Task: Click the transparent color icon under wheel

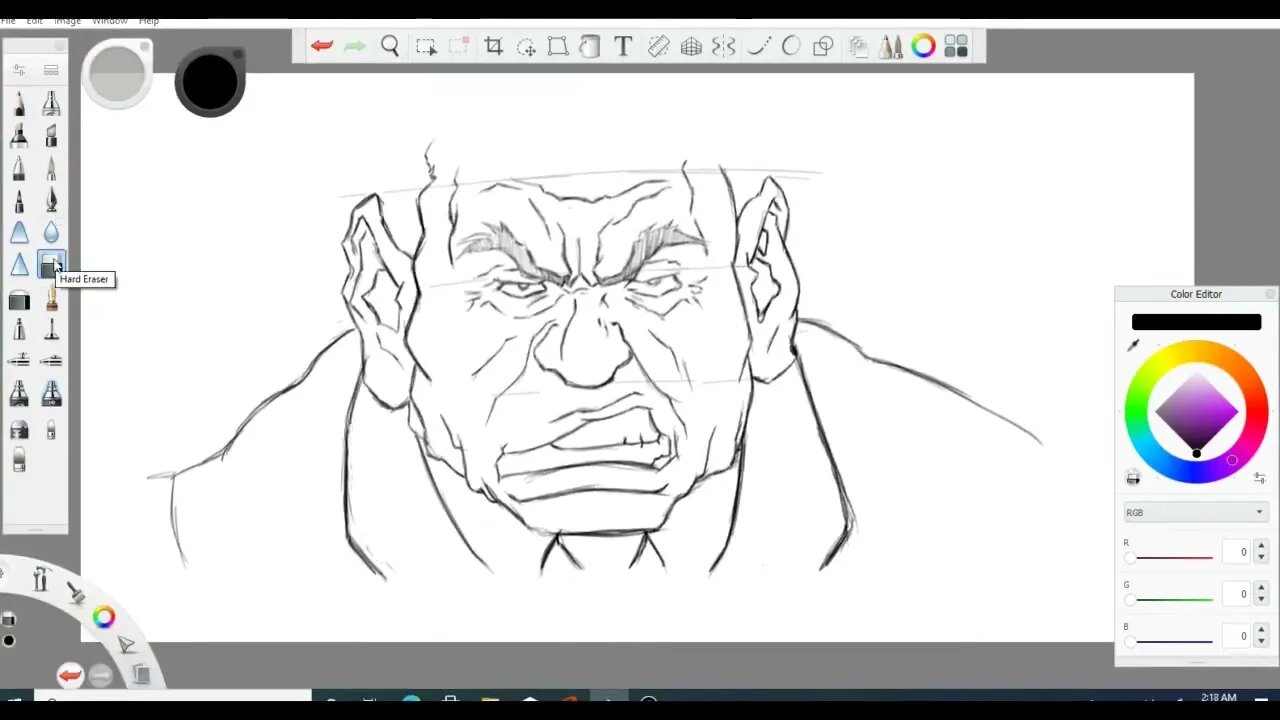Action: point(1133,478)
